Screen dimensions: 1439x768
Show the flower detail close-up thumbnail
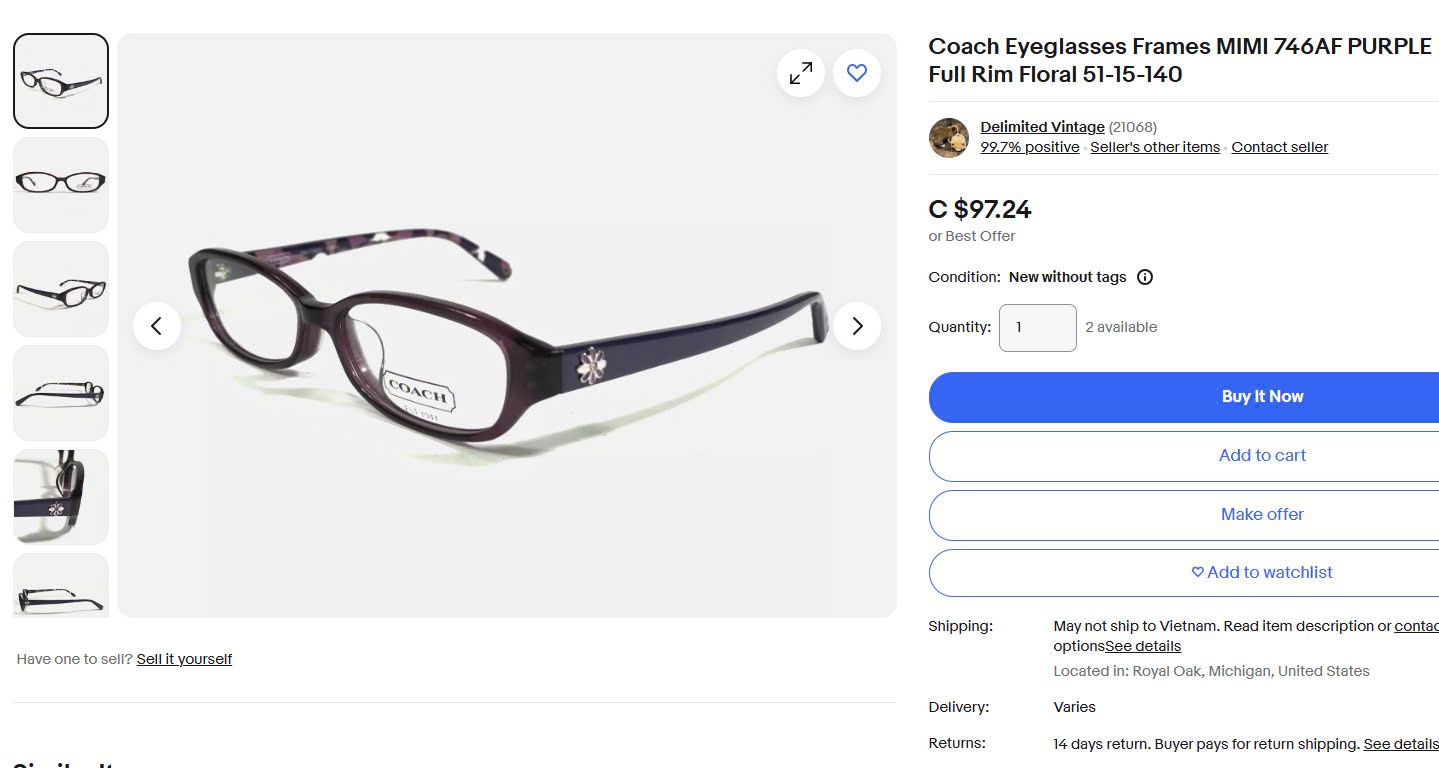(61, 497)
